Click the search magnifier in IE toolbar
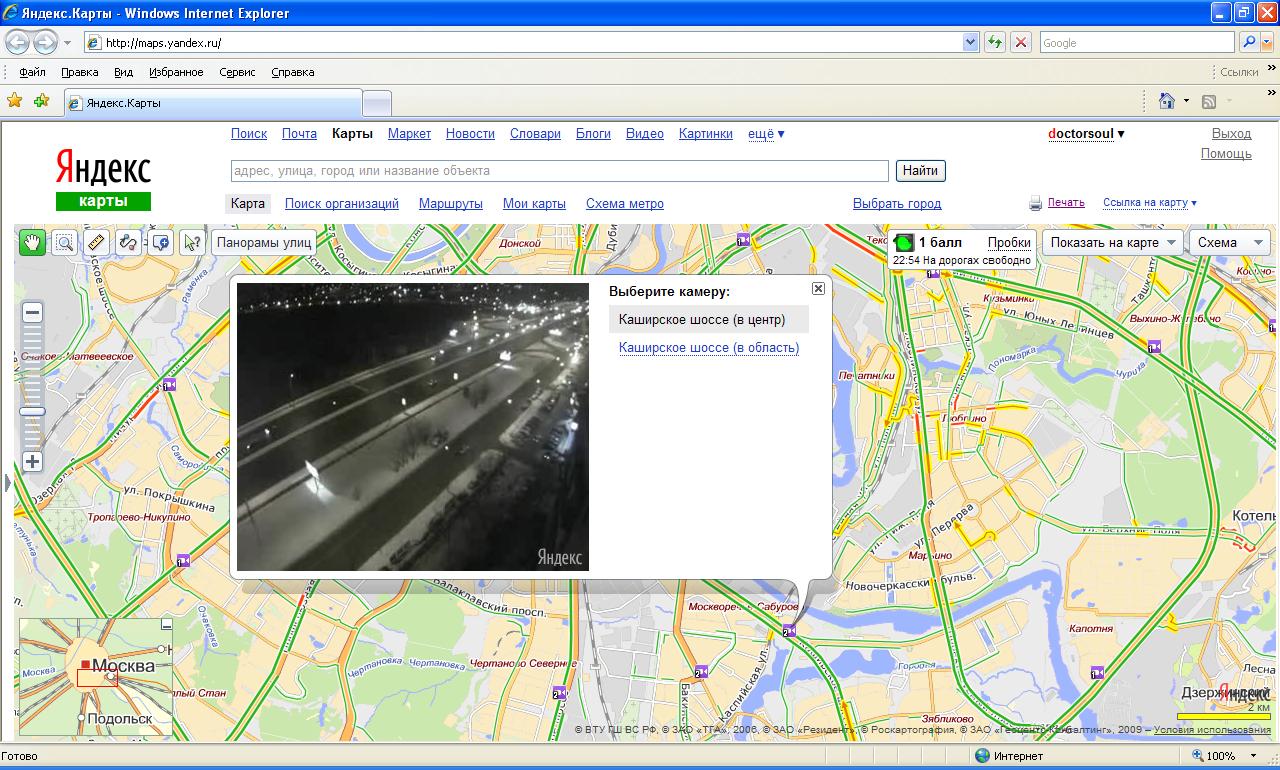Screen dimensions: 1280x770 (1249, 43)
